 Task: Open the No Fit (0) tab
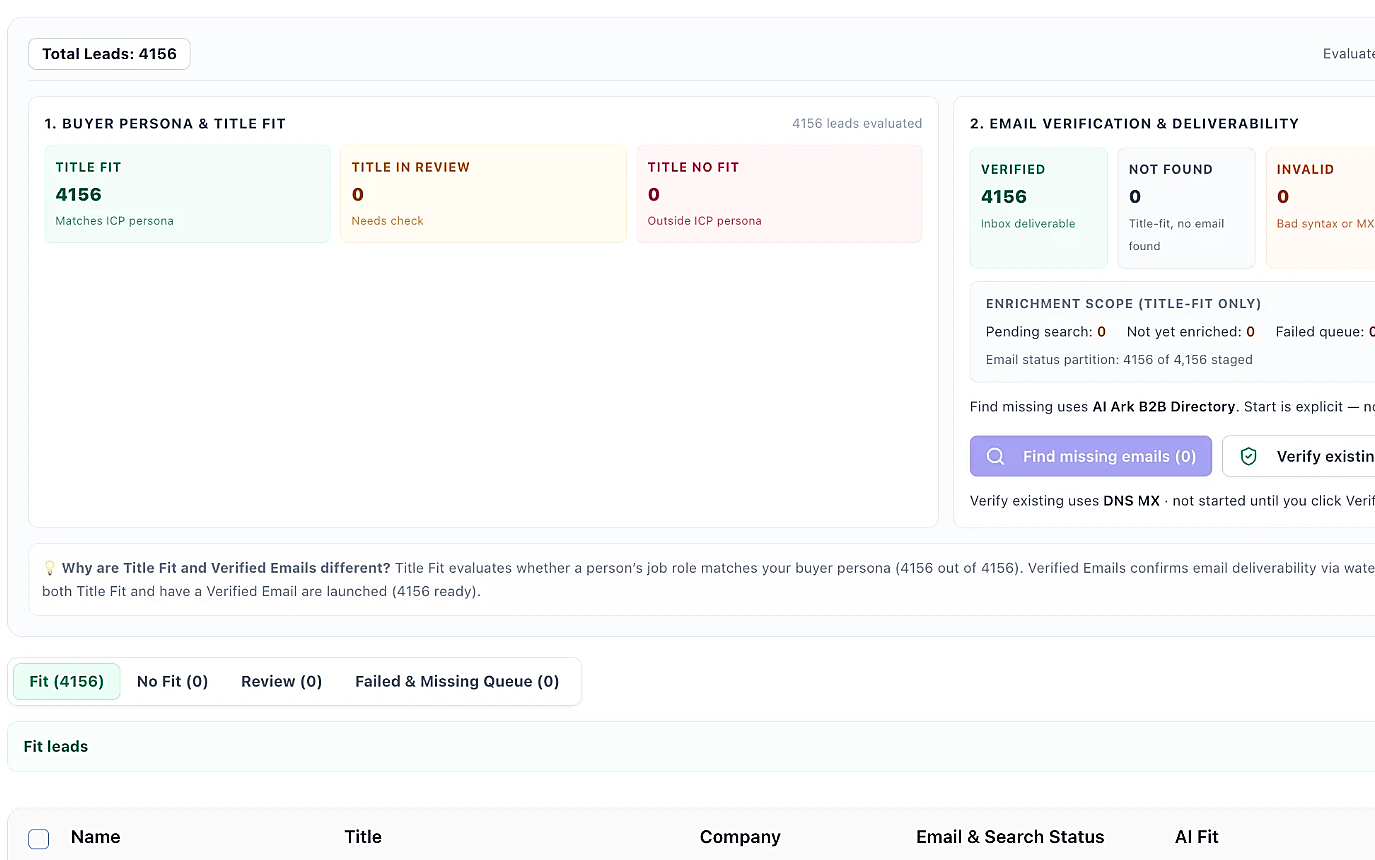pos(172,681)
